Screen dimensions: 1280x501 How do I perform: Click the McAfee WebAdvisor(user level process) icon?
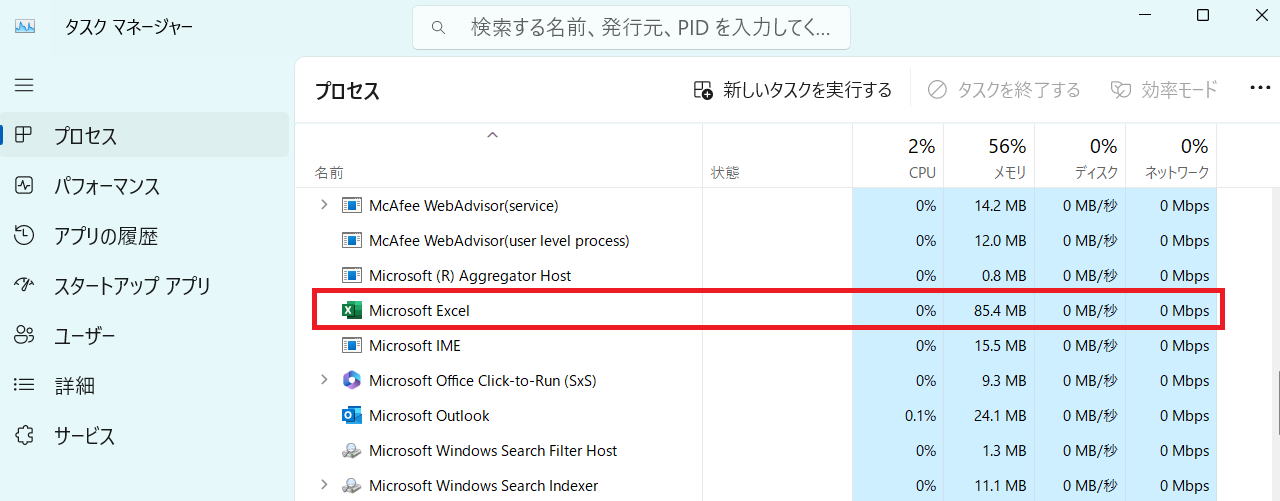coord(351,241)
